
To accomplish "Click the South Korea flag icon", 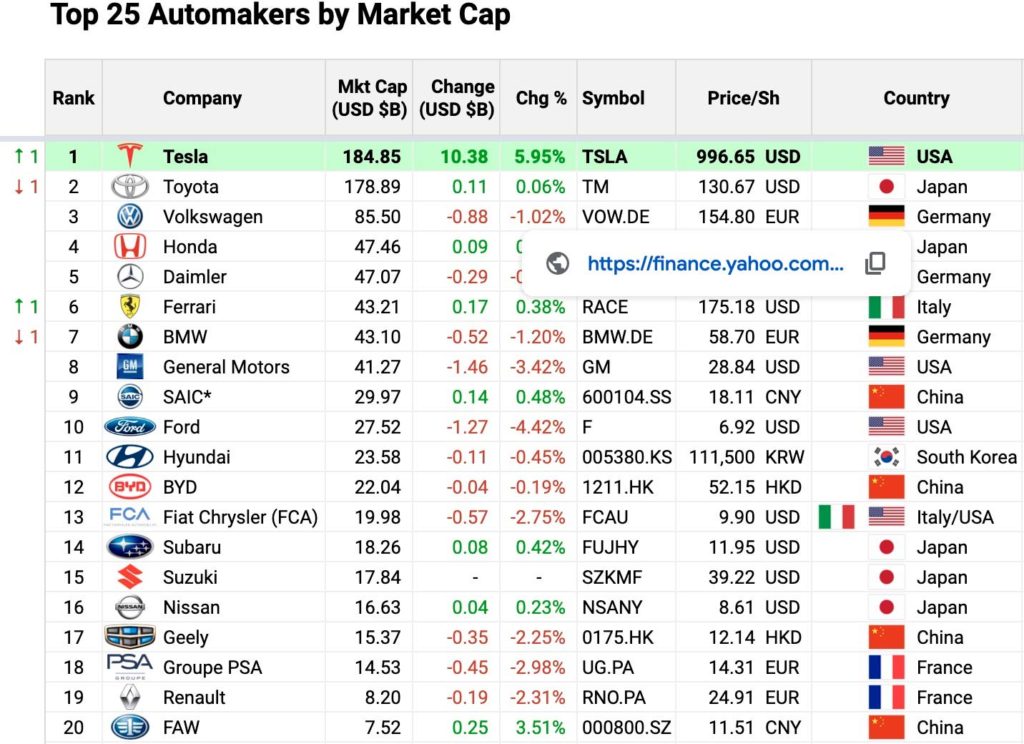I will [x=886, y=457].
